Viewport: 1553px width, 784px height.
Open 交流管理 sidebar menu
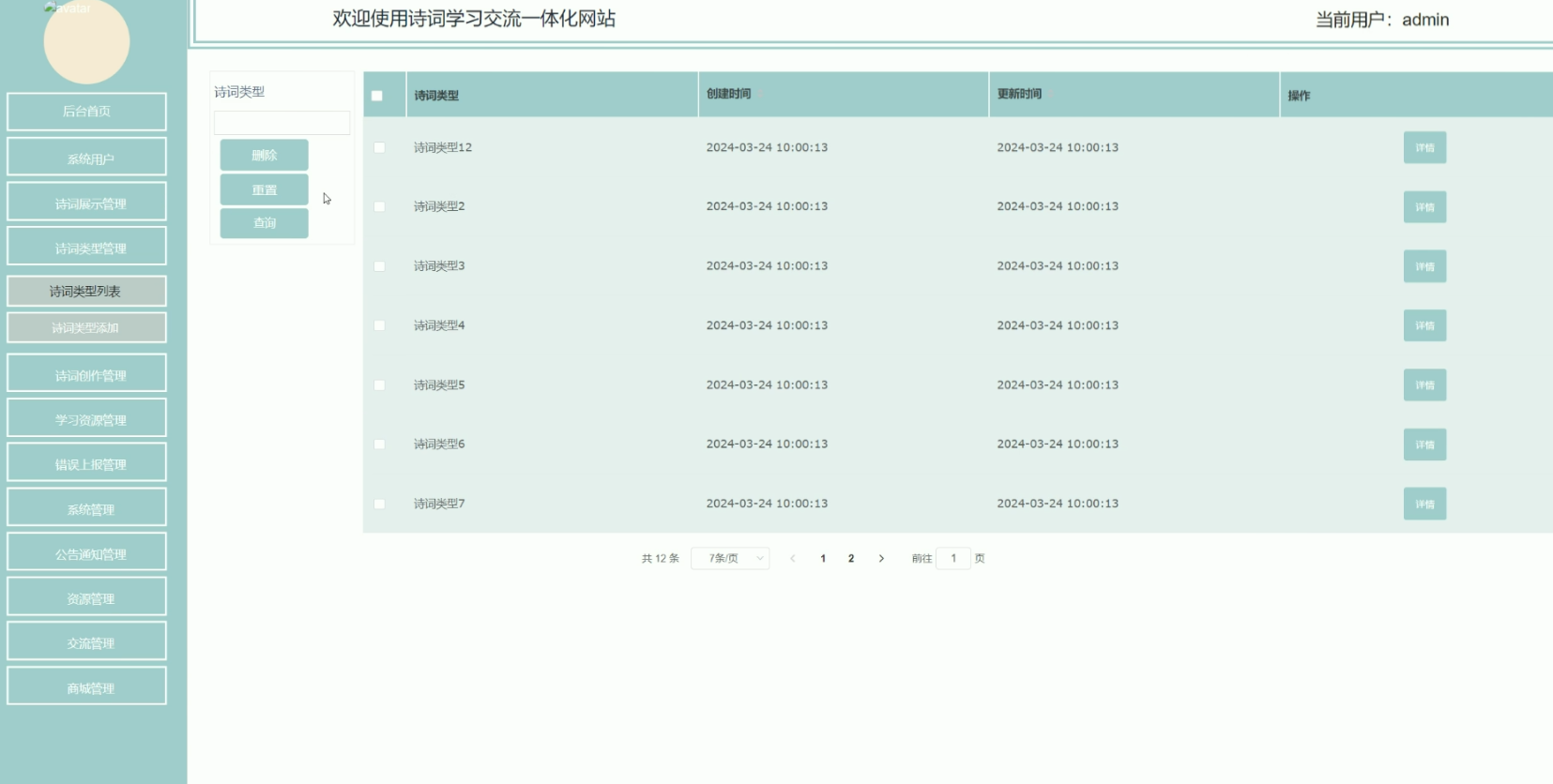click(x=87, y=641)
